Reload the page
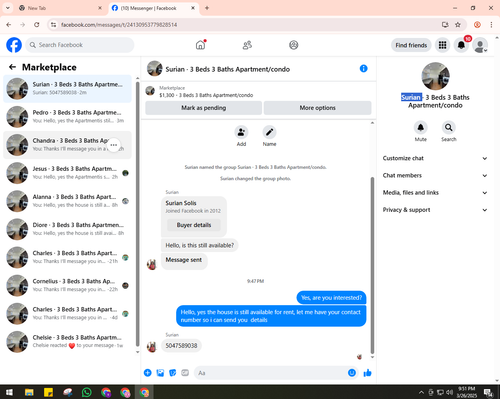This screenshot has height=399, width=500. click(x=37, y=25)
